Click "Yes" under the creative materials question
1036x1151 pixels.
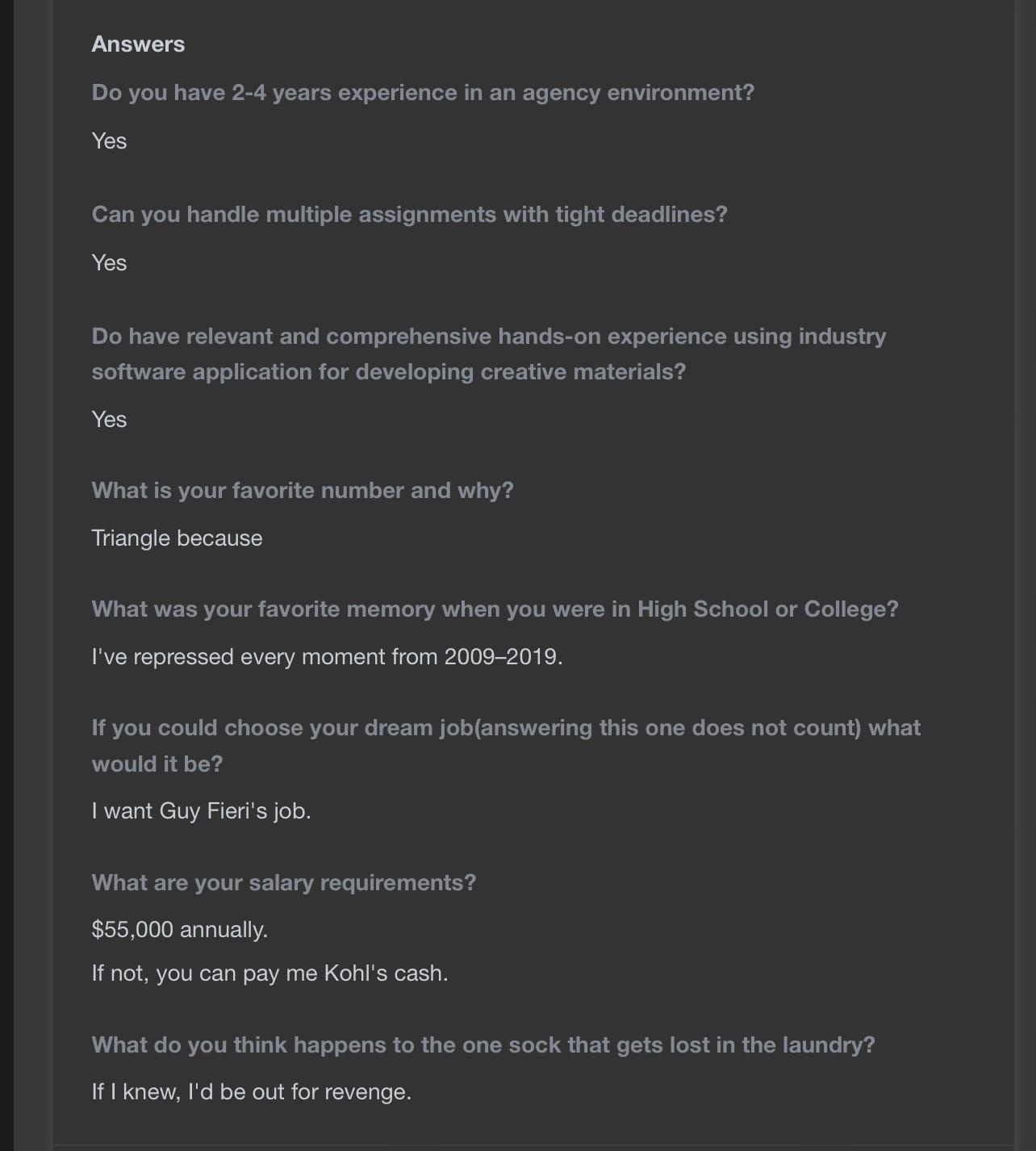(109, 420)
